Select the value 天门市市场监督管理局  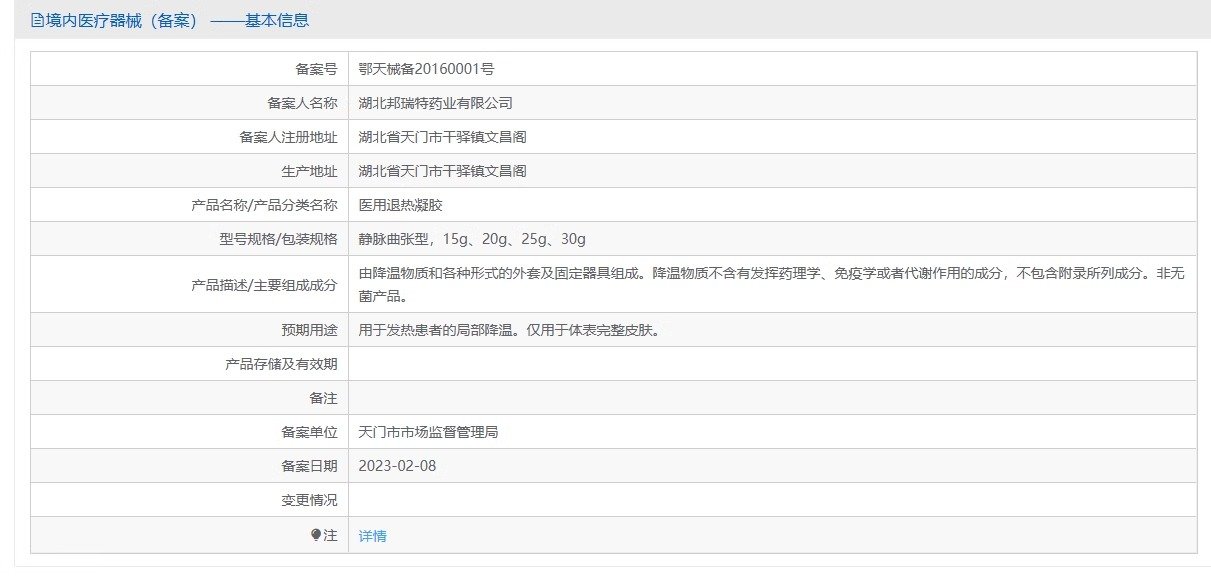pos(428,432)
